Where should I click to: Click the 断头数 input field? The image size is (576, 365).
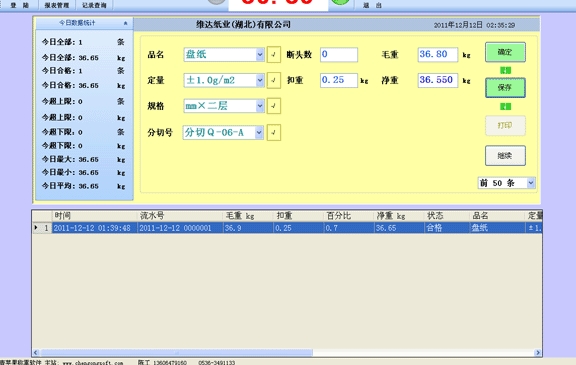pyautogui.click(x=339, y=54)
